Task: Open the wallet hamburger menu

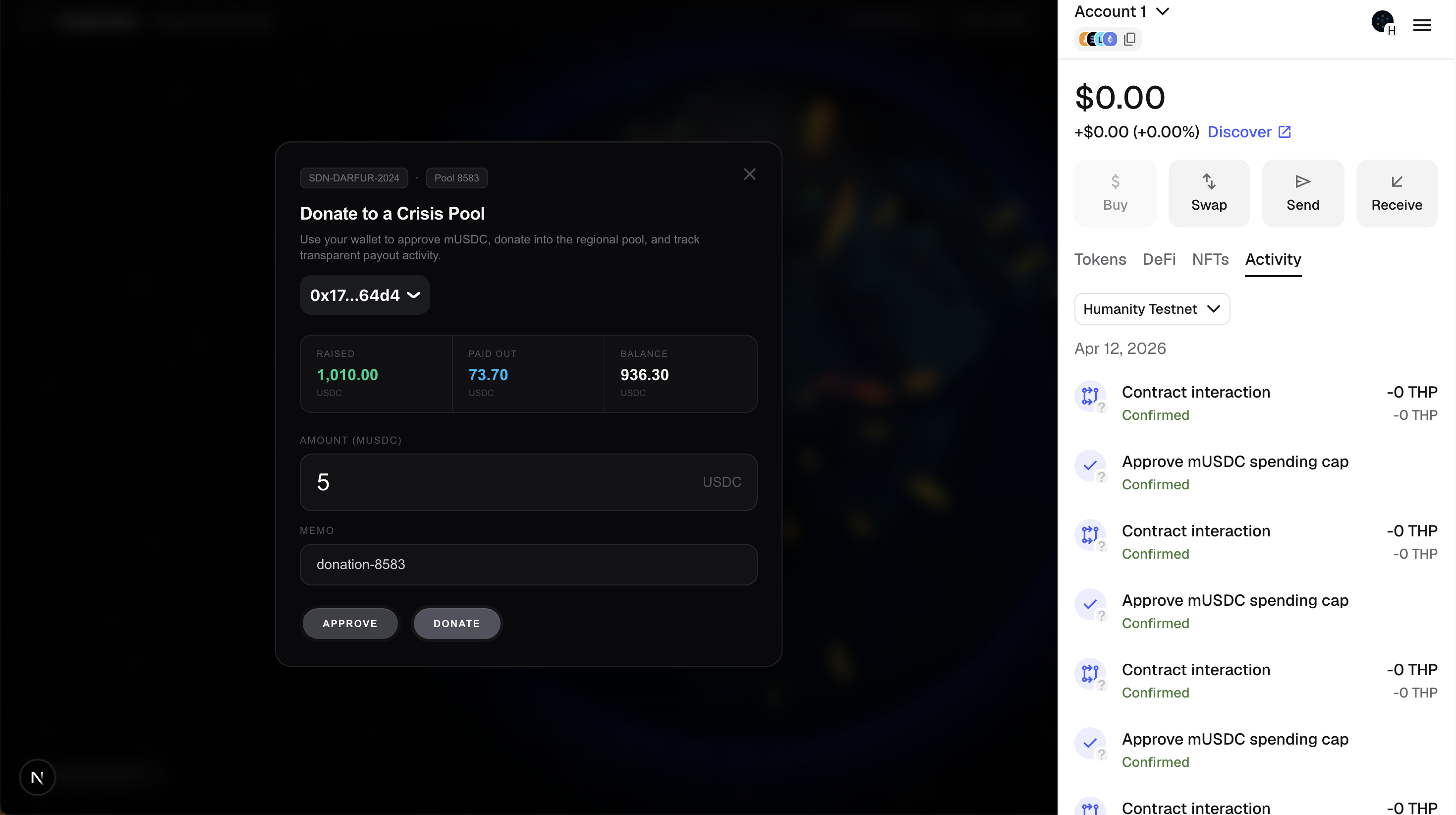Action: click(1421, 25)
